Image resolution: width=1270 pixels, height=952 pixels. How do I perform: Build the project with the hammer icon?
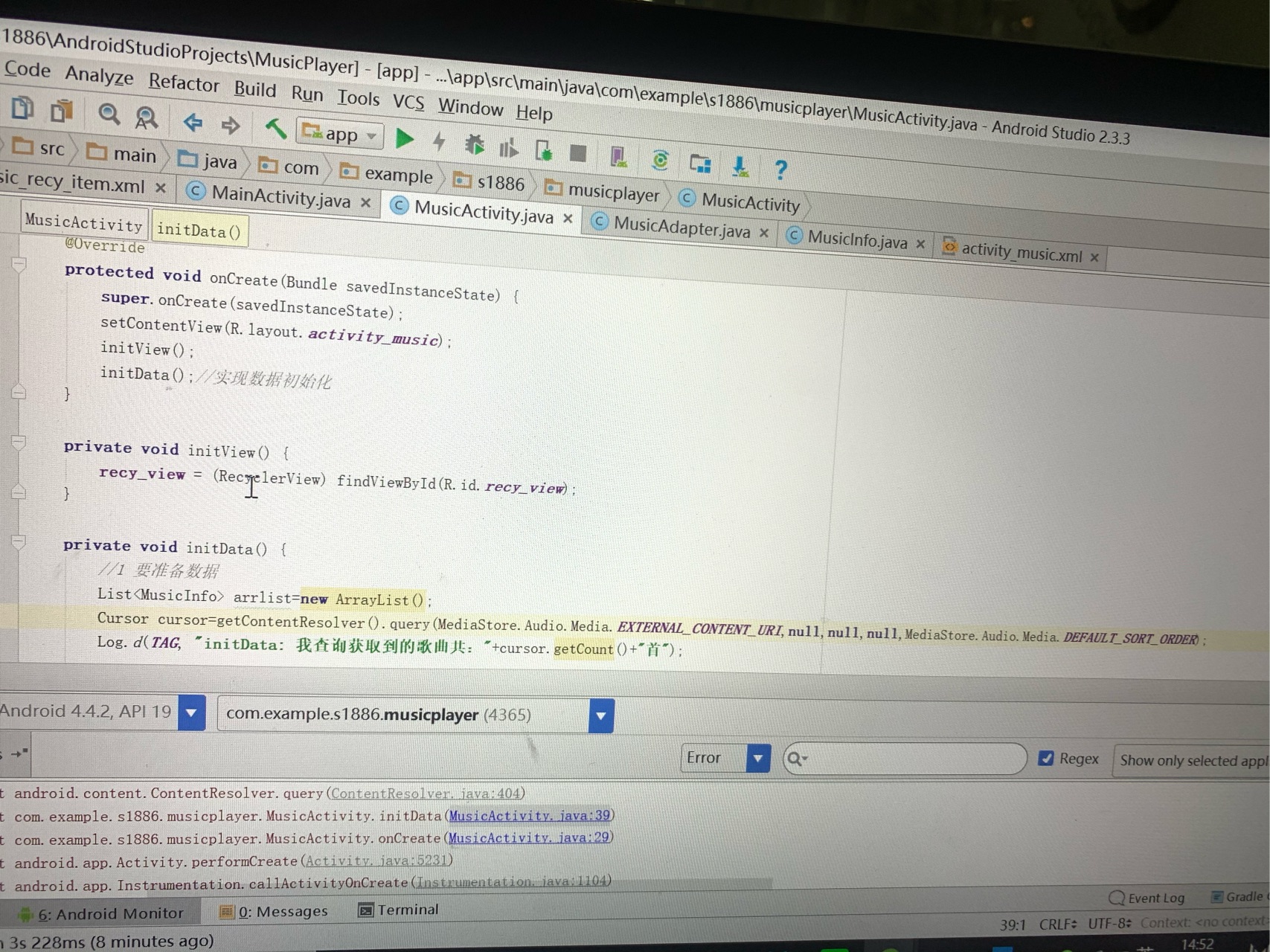coord(276,128)
